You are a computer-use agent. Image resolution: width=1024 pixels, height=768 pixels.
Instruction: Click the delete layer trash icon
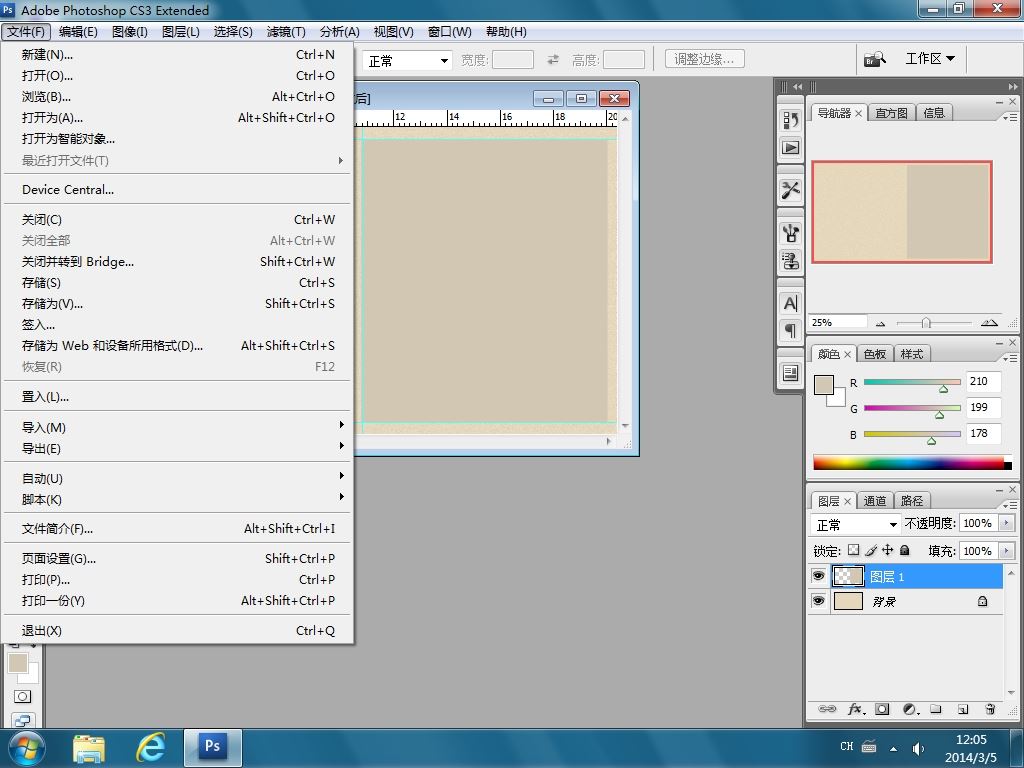[x=990, y=709]
